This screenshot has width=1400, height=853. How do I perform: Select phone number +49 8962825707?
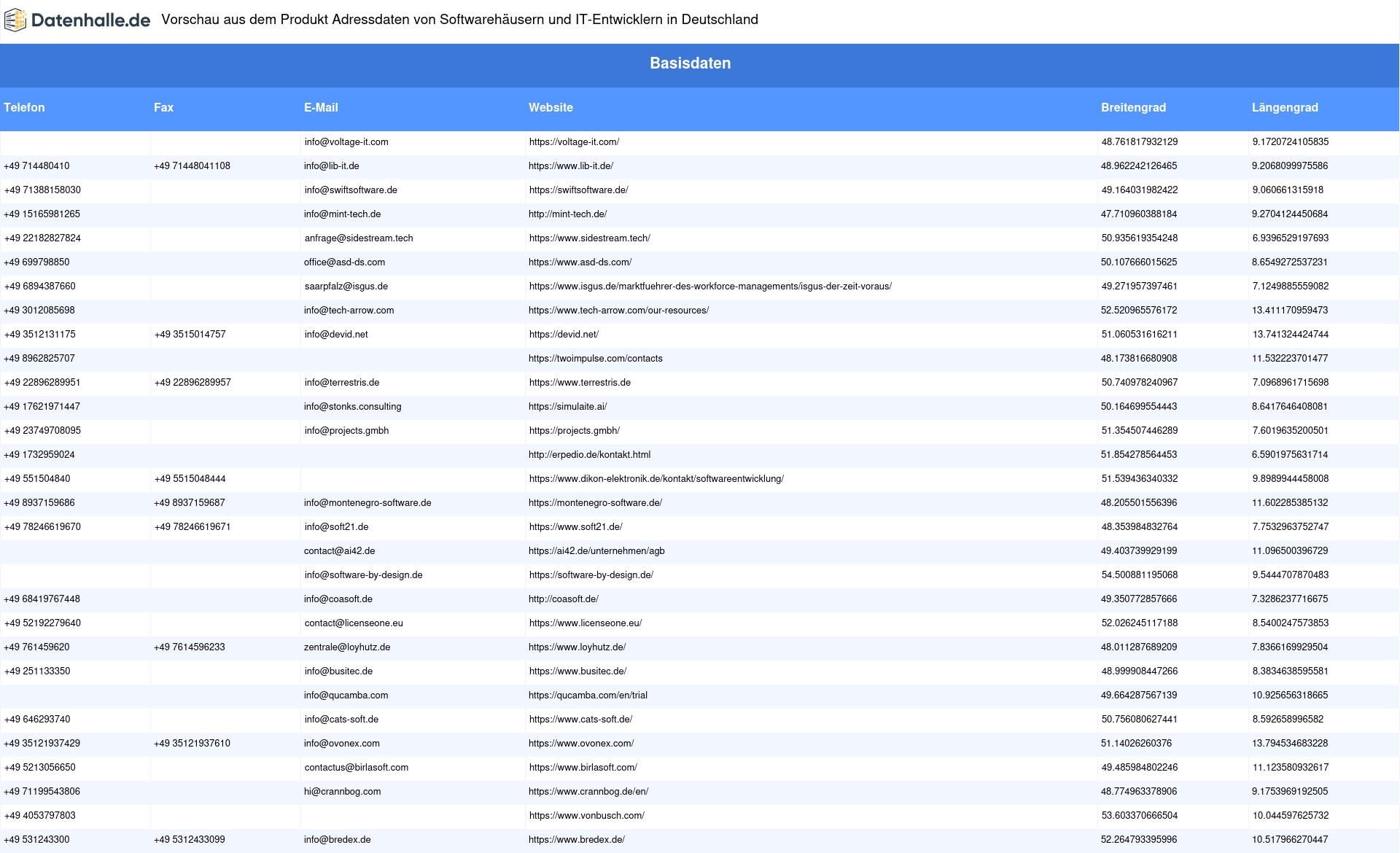point(39,359)
